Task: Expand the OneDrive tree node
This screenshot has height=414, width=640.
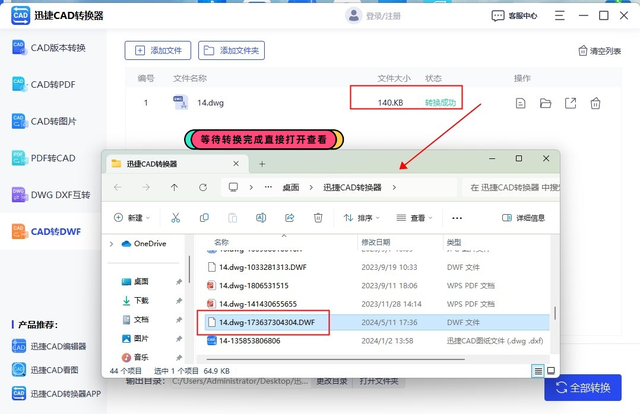Action: point(111,244)
